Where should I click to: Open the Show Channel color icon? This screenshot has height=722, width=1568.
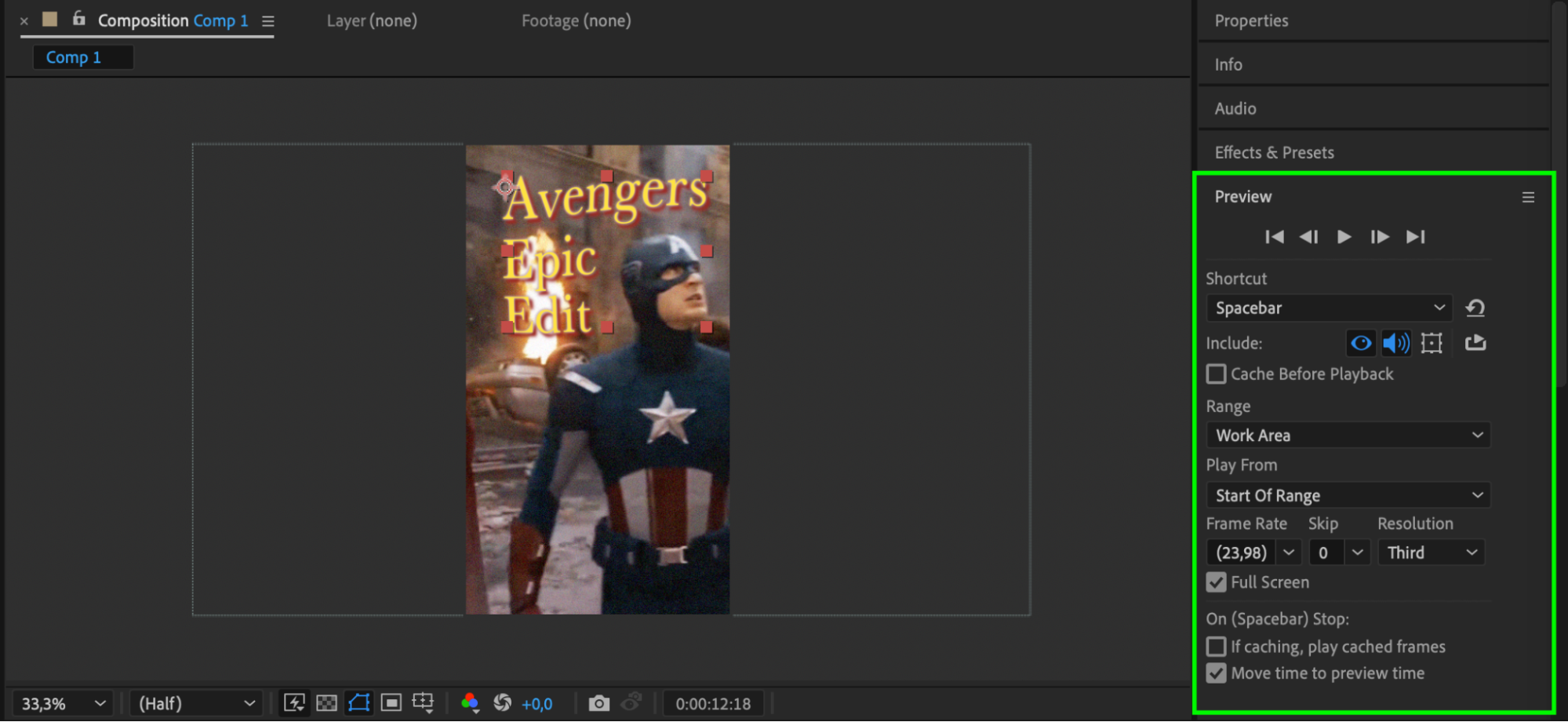(x=470, y=703)
